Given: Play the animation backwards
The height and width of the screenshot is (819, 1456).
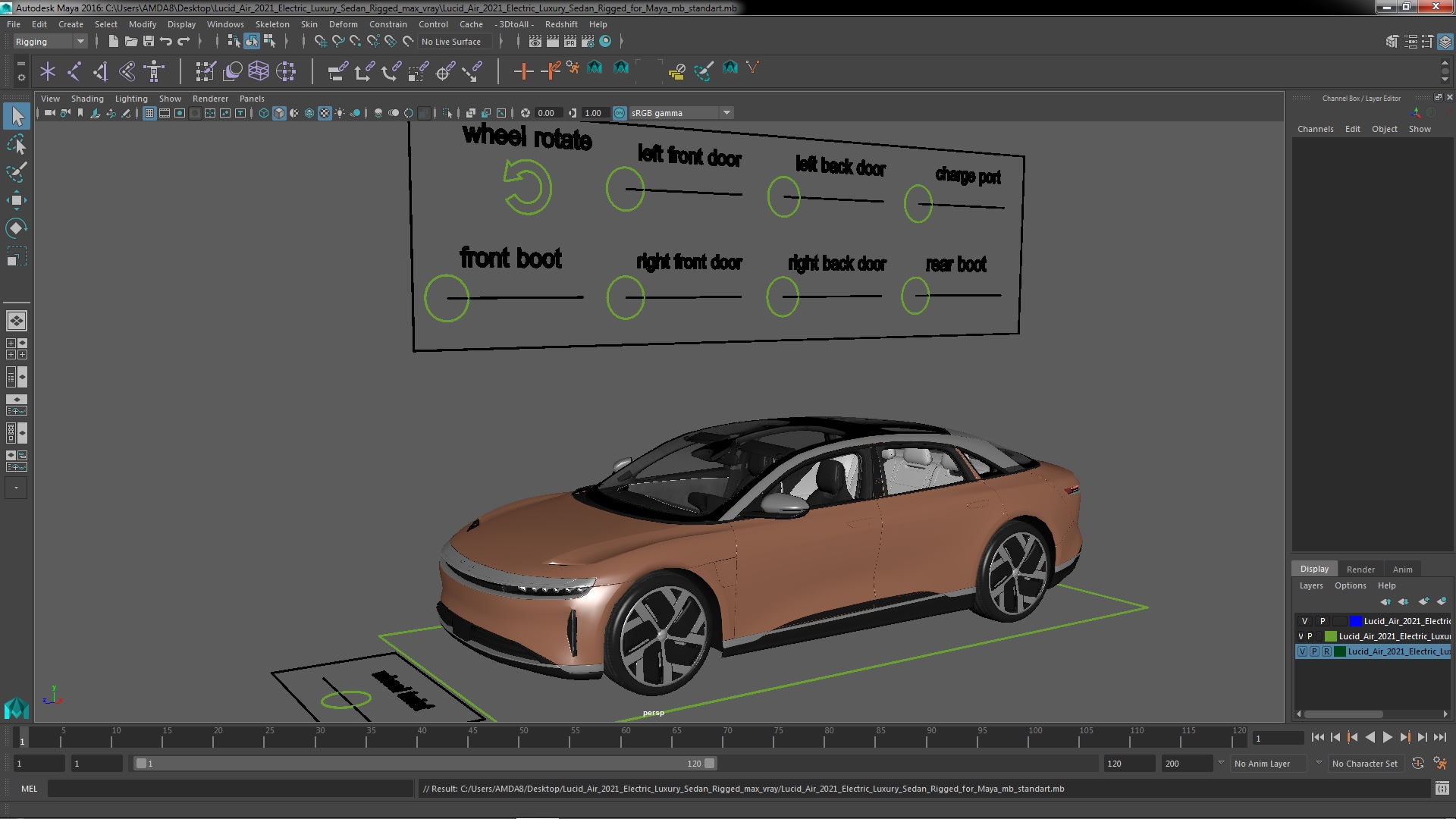Looking at the screenshot, I should click(x=1370, y=737).
